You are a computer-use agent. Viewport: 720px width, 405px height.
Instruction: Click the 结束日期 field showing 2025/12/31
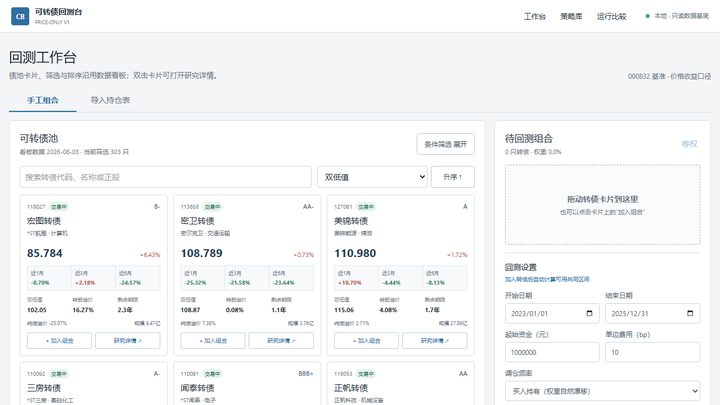pos(652,314)
